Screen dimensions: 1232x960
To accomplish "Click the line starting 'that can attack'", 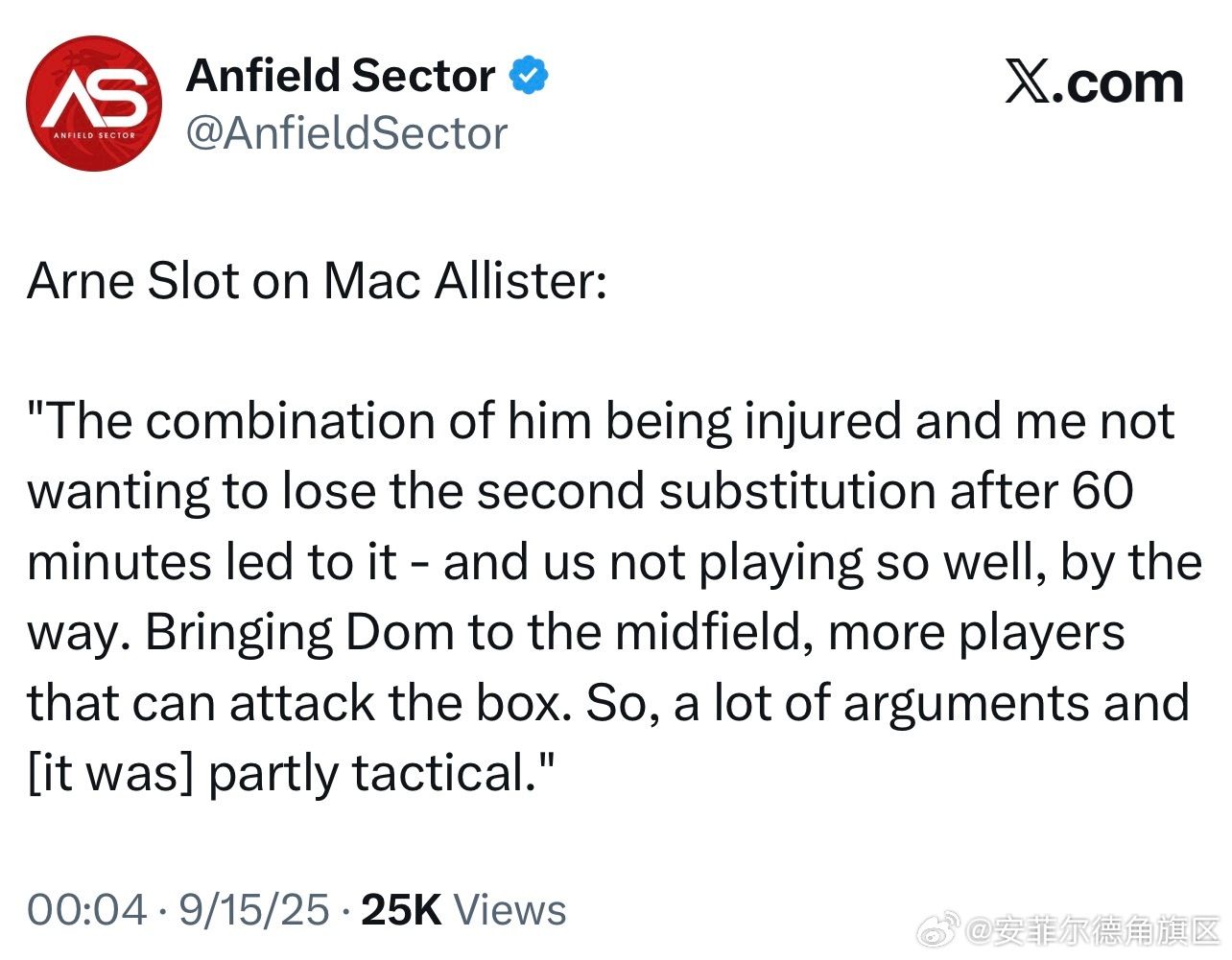I will point(608,703).
